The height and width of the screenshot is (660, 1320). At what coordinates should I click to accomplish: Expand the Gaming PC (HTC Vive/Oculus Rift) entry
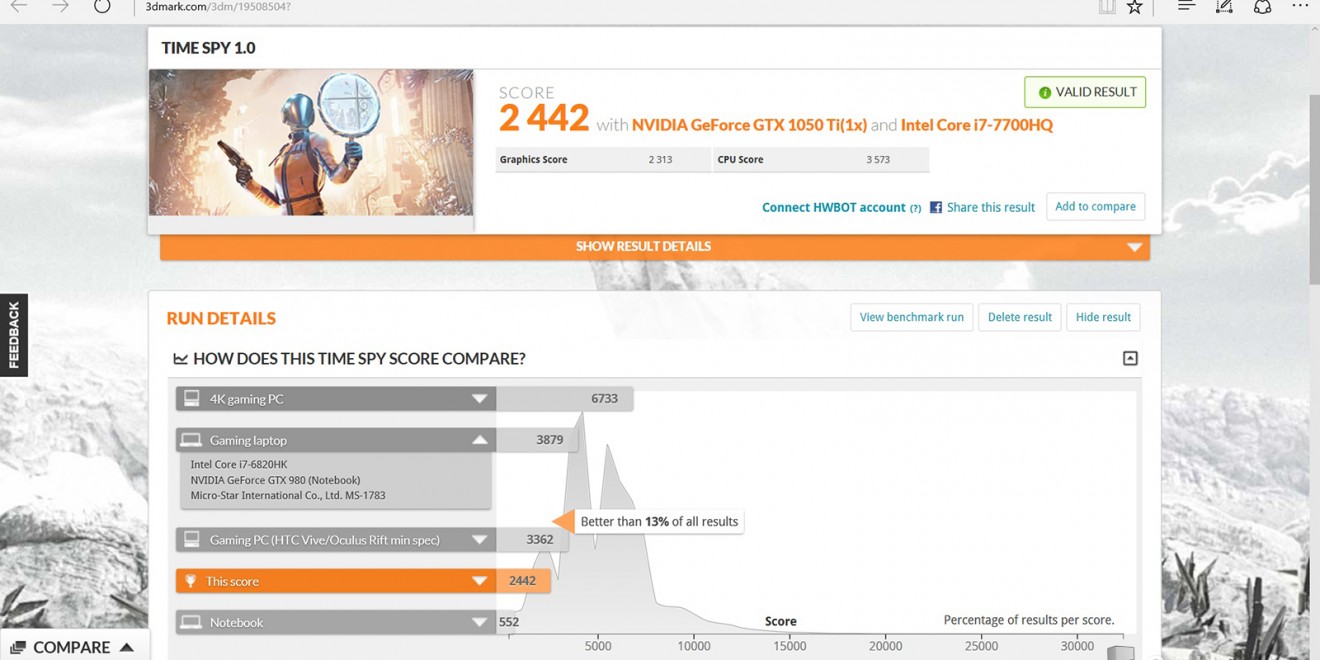(479, 540)
